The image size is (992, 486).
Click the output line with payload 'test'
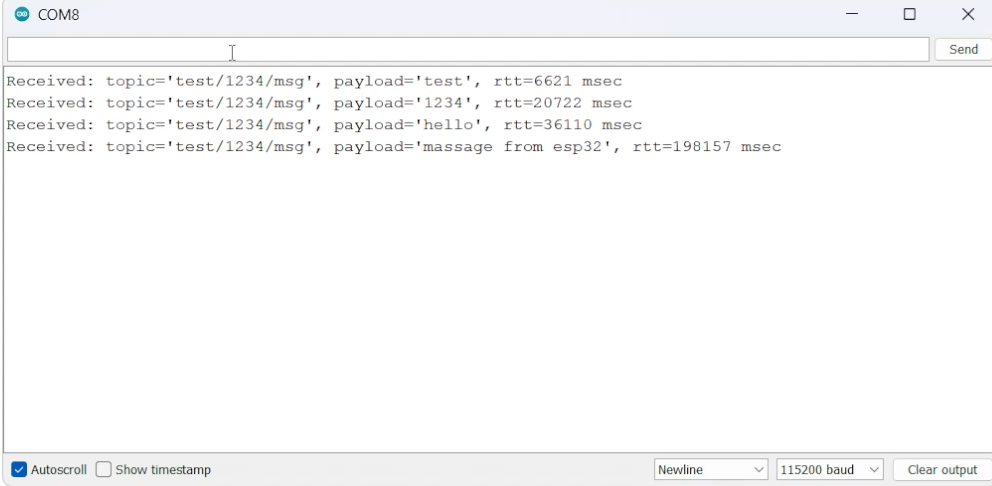[x=314, y=81]
